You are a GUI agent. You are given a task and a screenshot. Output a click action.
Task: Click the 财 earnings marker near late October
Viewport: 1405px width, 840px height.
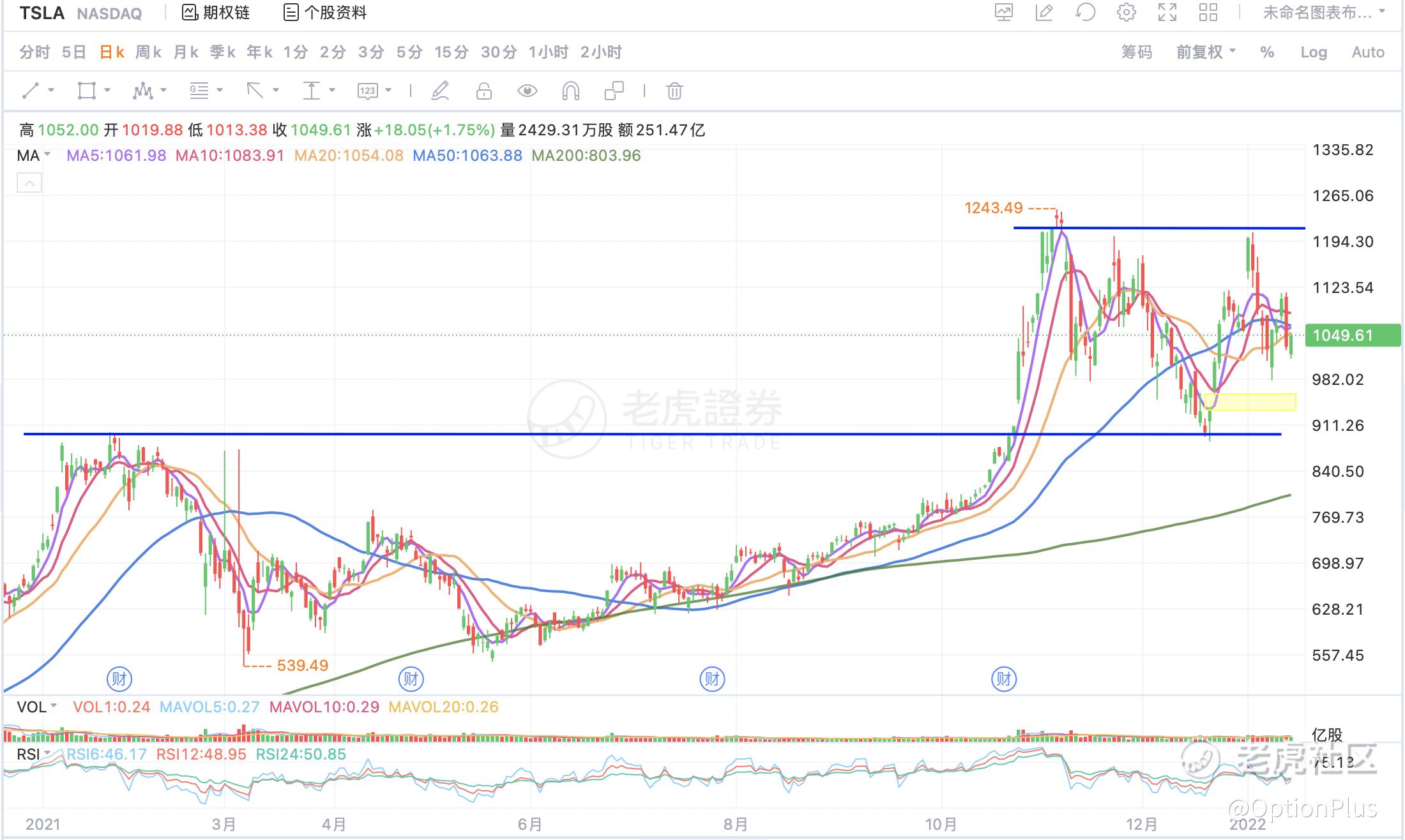click(1004, 679)
